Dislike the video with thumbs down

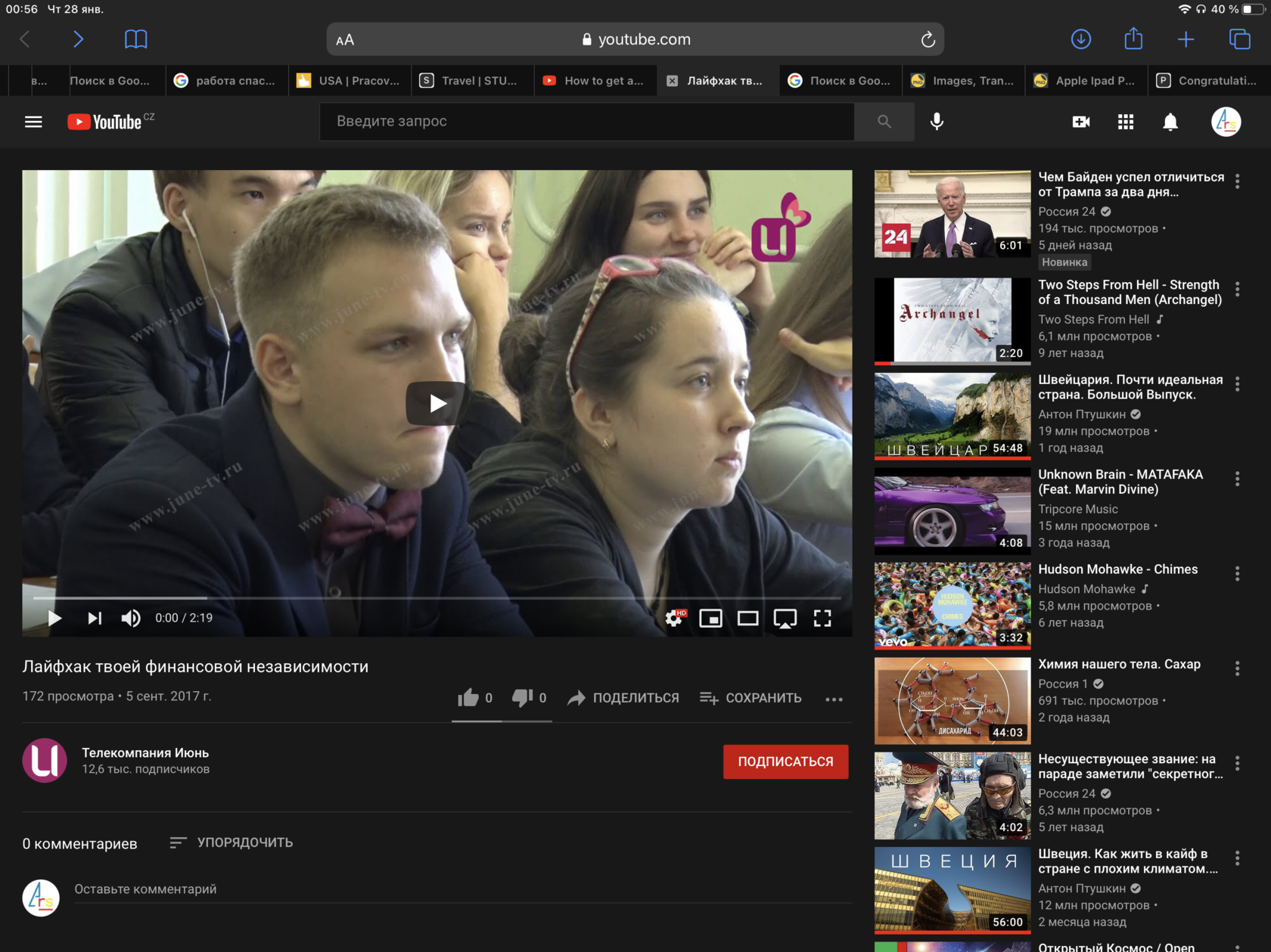pos(529,698)
